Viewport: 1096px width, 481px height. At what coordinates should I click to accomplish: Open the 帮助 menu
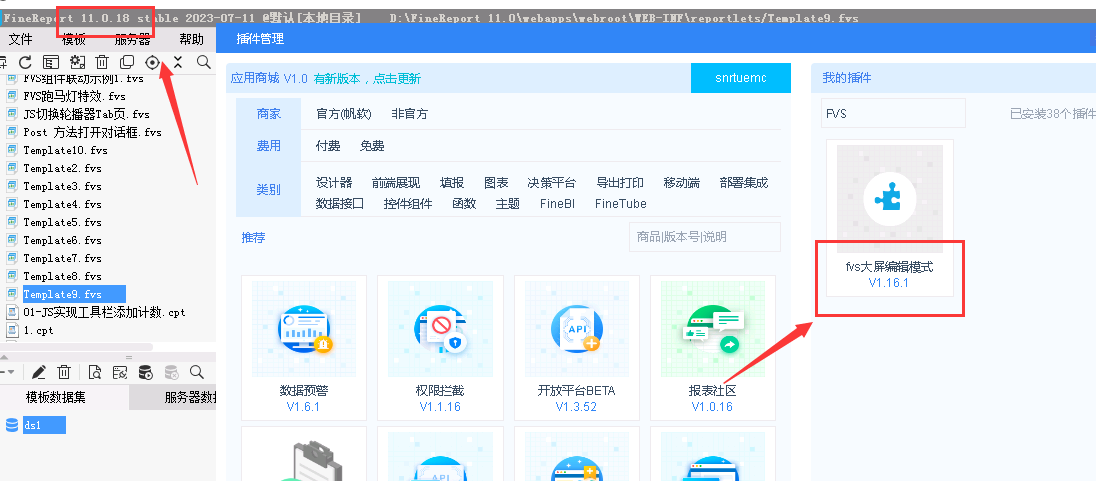[x=192, y=40]
